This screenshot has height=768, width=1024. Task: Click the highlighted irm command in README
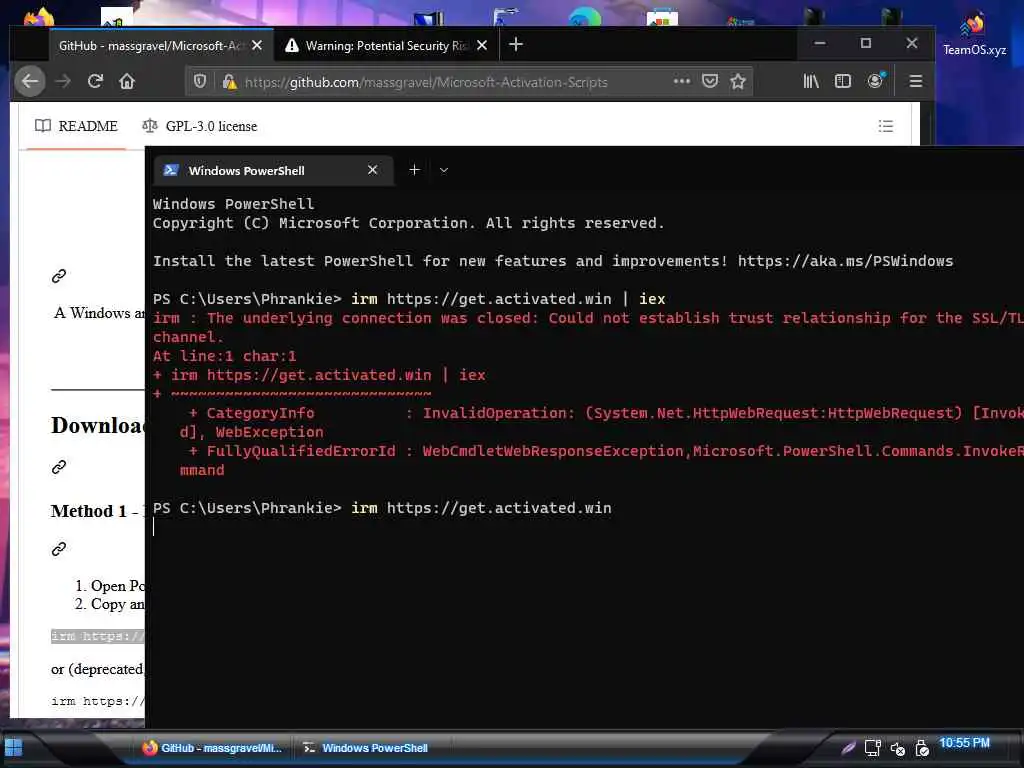pyautogui.click(x=97, y=636)
